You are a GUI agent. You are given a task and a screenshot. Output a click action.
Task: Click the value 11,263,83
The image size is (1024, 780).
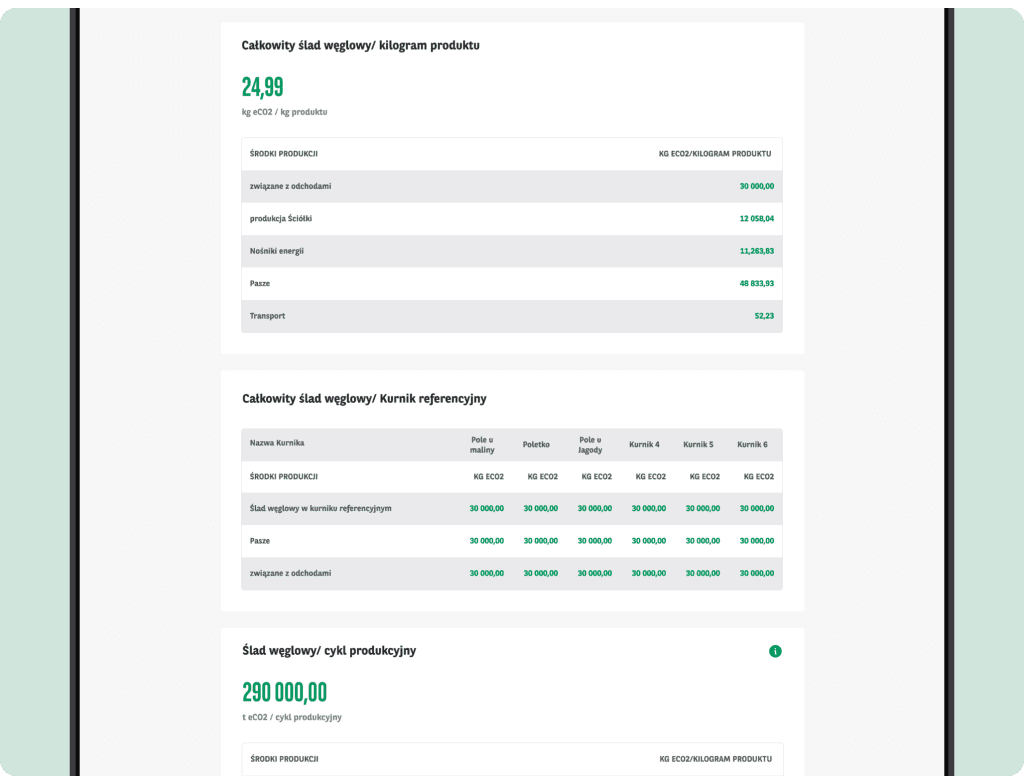756,251
